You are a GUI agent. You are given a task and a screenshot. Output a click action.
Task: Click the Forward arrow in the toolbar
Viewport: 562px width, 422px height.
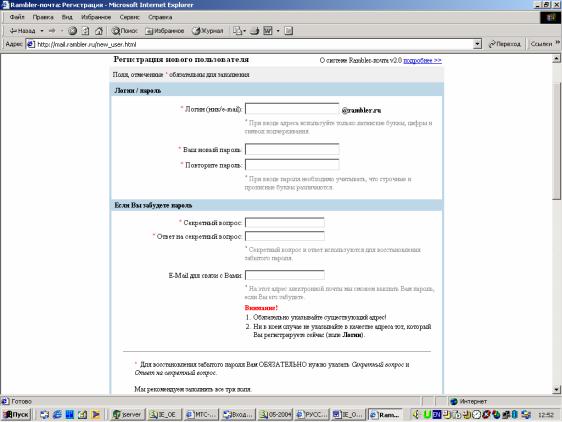click(x=52, y=31)
